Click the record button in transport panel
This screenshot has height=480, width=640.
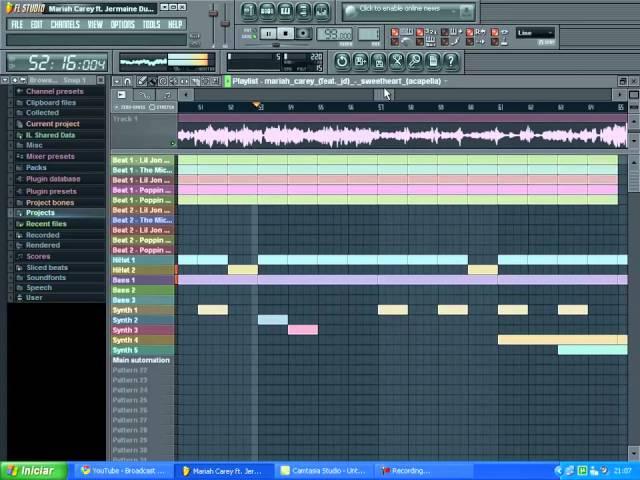coord(304,33)
